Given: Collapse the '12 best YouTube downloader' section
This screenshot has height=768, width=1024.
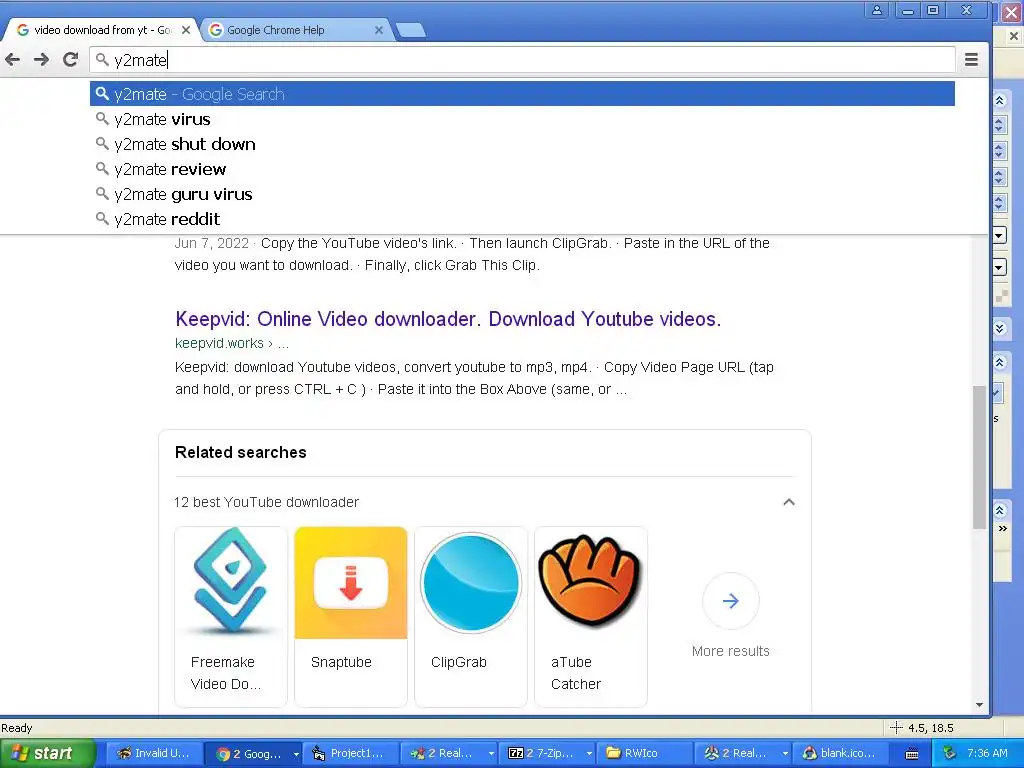Looking at the screenshot, I should coord(789,502).
